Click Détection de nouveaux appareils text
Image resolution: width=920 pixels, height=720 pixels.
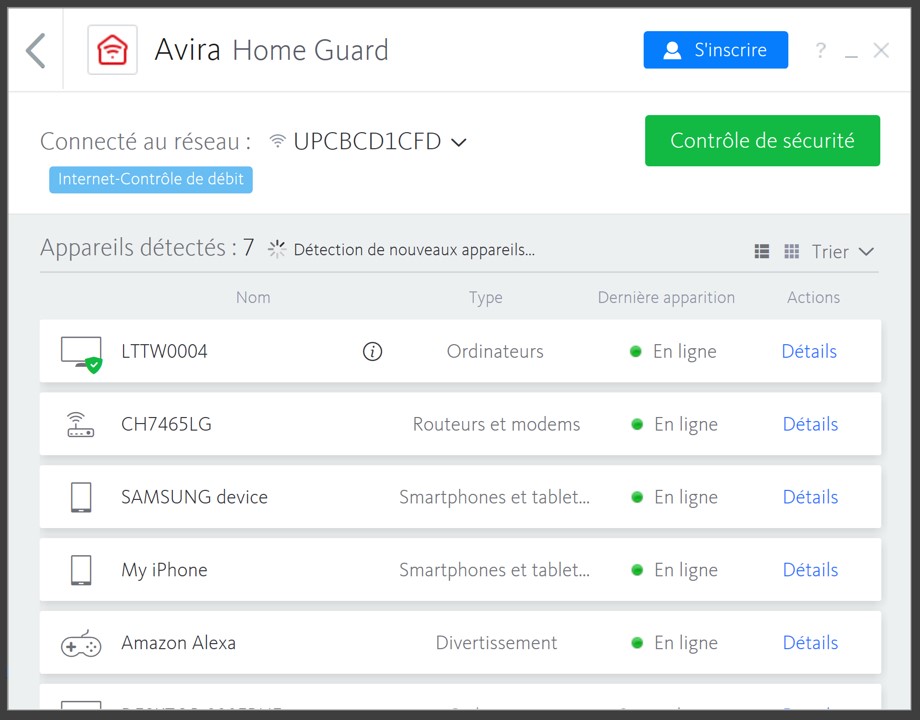[x=414, y=250]
